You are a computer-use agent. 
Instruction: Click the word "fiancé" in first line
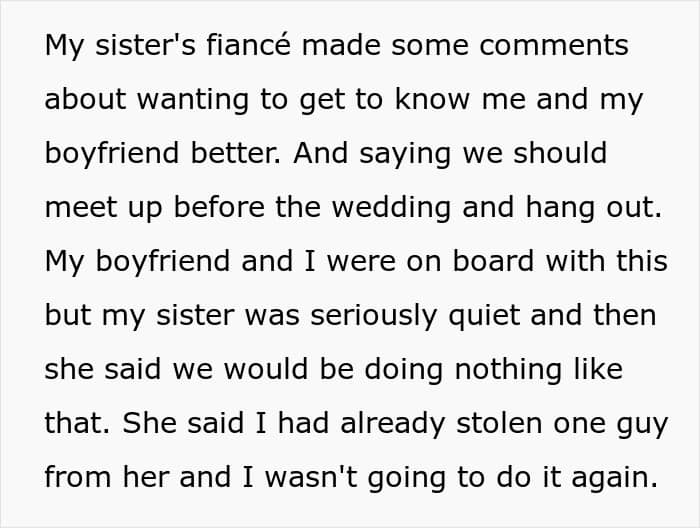pyautogui.click(x=249, y=45)
